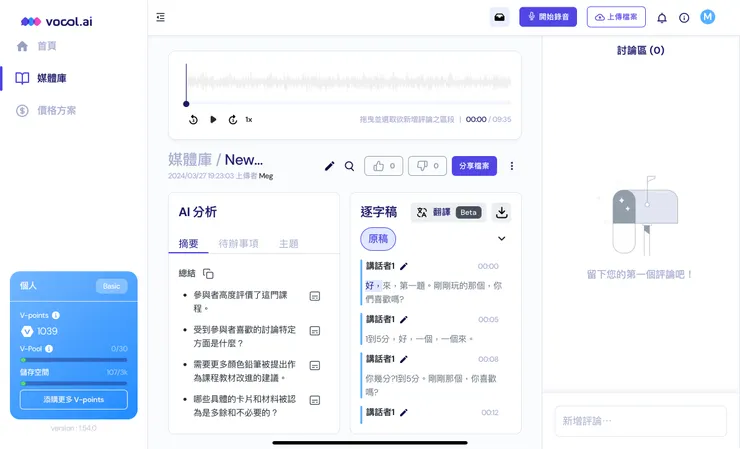Click inside the 新增評論 comment field

(640, 421)
